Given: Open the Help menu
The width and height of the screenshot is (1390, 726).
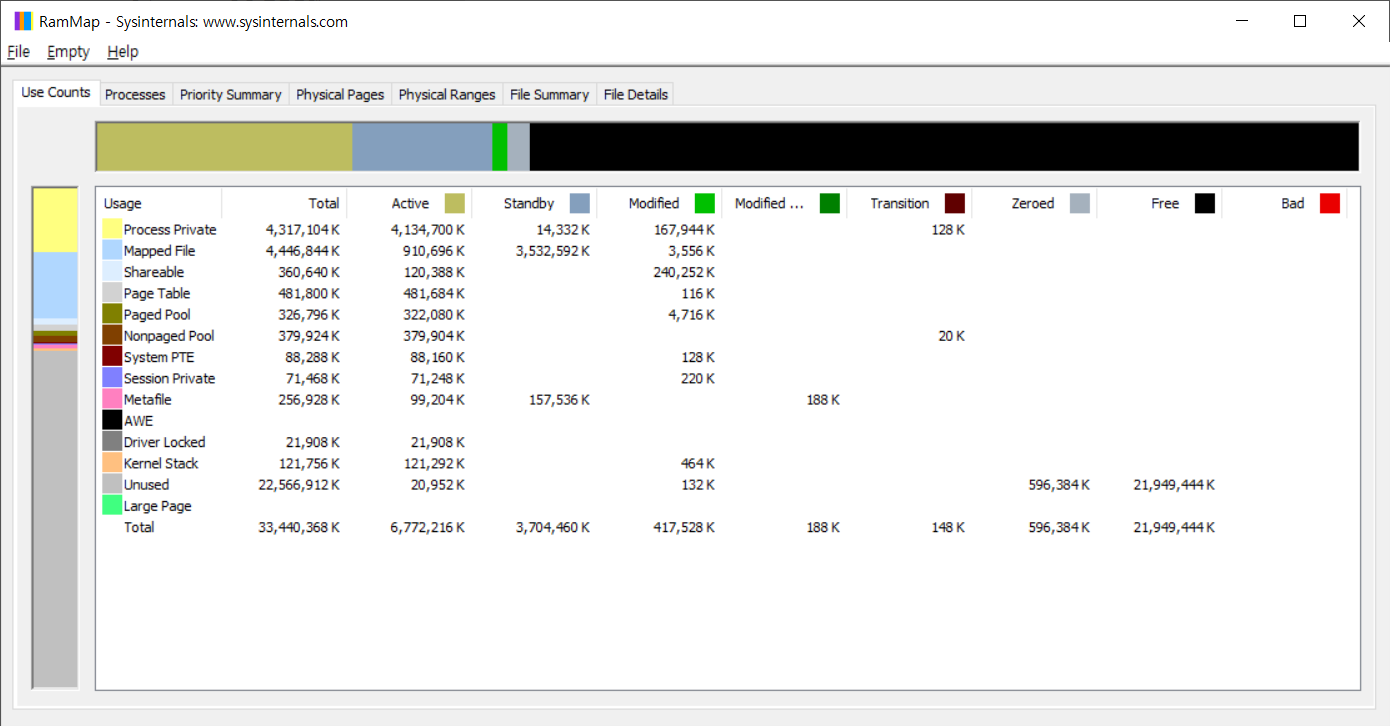Looking at the screenshot, I should pyautogui.click(x=123, y=51).
